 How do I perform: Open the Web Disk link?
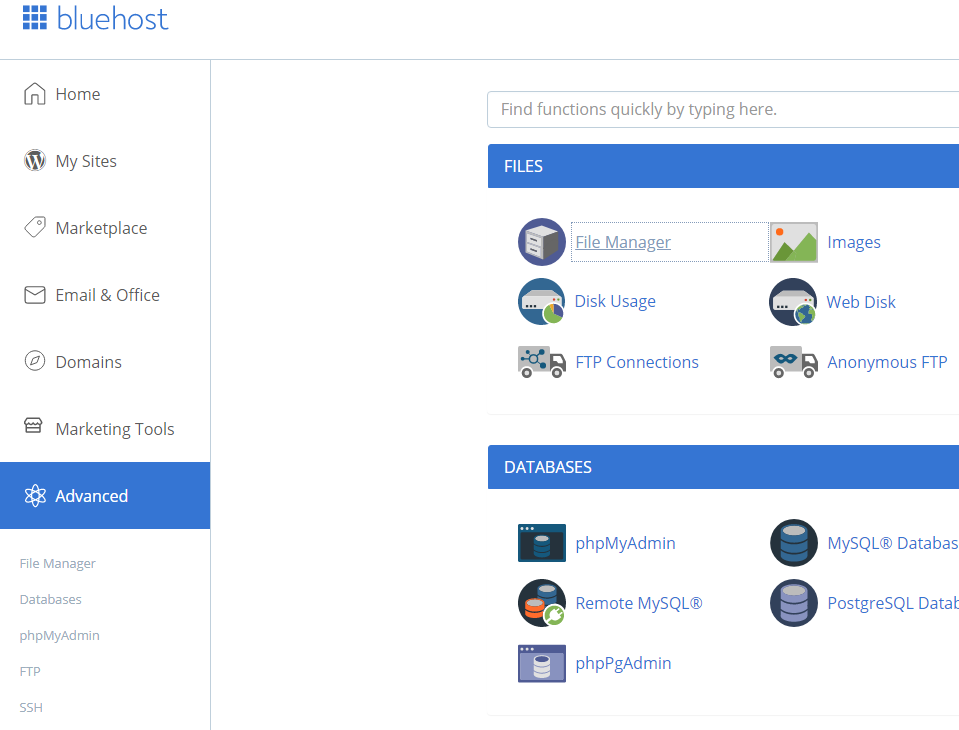point(861,302)
